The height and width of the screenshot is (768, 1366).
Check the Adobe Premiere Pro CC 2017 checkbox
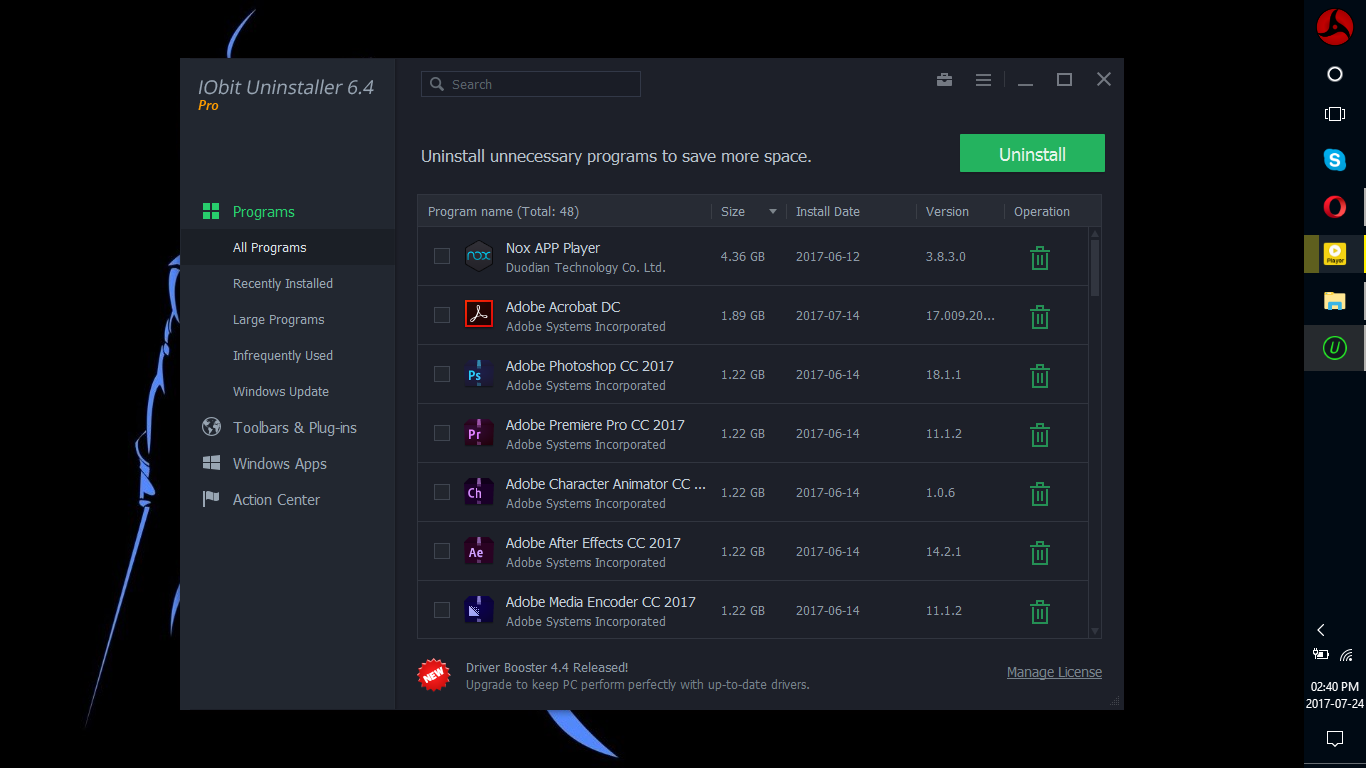(441, 433)
